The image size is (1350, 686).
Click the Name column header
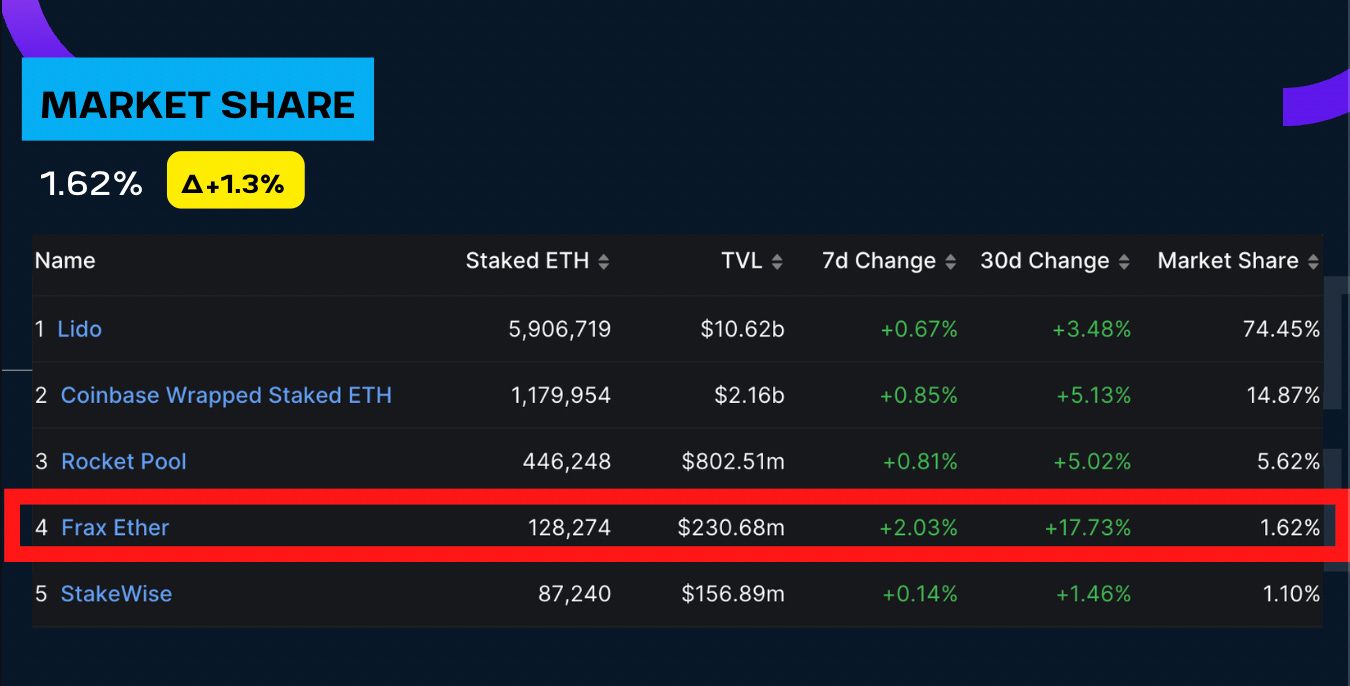tap(65, 261)
